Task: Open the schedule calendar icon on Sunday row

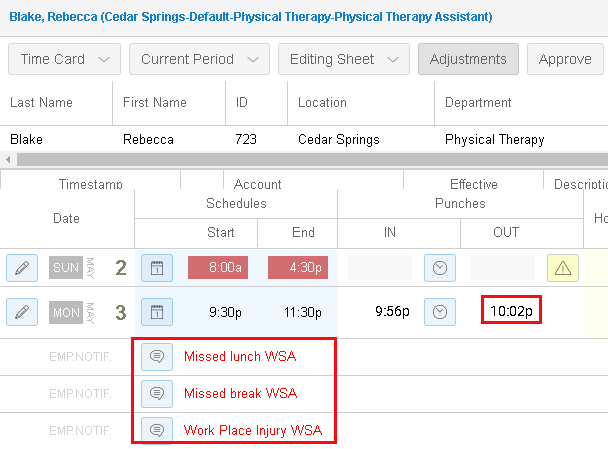Action: tap(157, 268)
